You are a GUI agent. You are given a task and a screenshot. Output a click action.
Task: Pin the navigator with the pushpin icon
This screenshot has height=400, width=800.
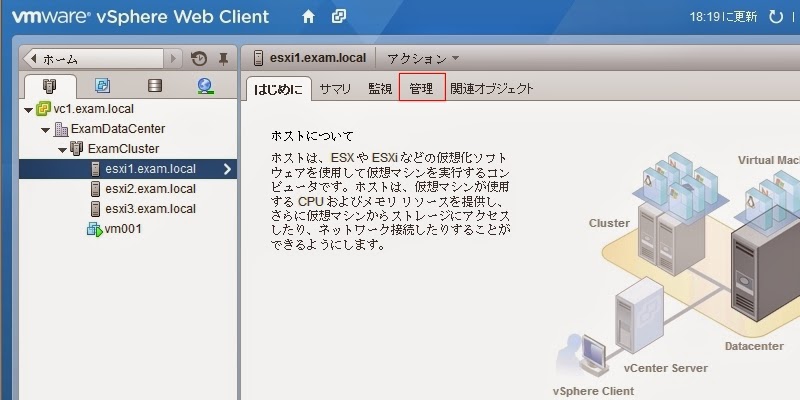point(223,59)
